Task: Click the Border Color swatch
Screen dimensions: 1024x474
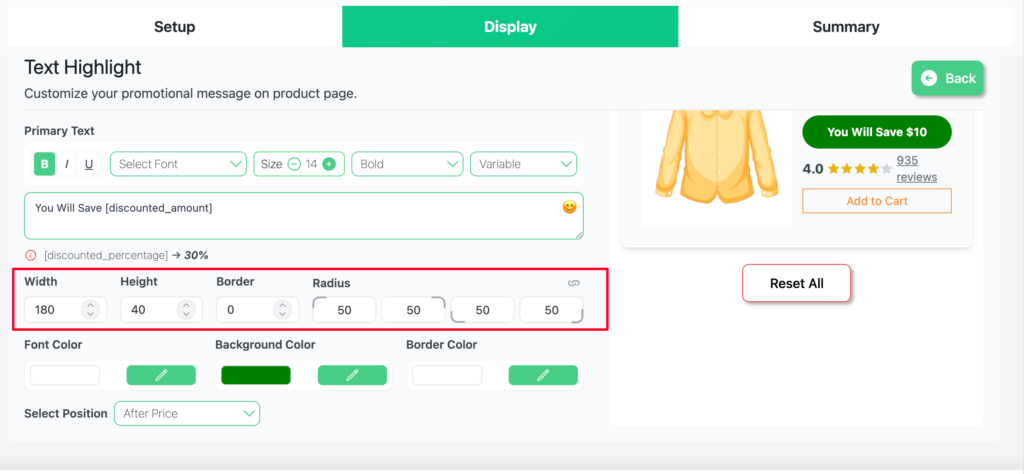Action: (447, 375)
